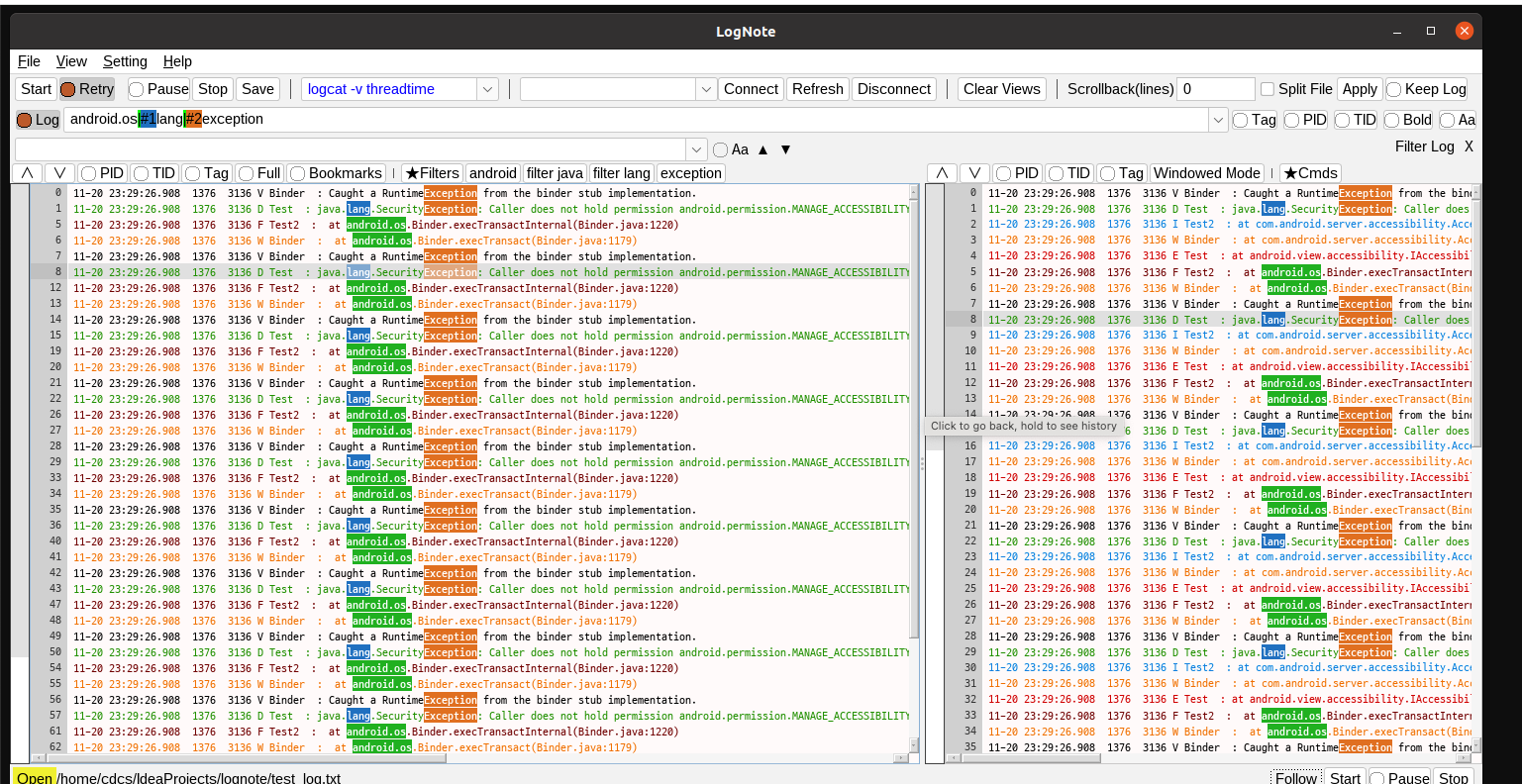The image size is (1522, 784).
Task: Open the View menu
Action: pos(71,61)
